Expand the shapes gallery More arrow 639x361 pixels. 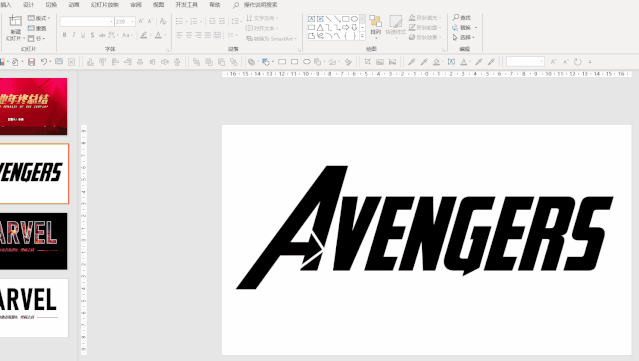362,36
